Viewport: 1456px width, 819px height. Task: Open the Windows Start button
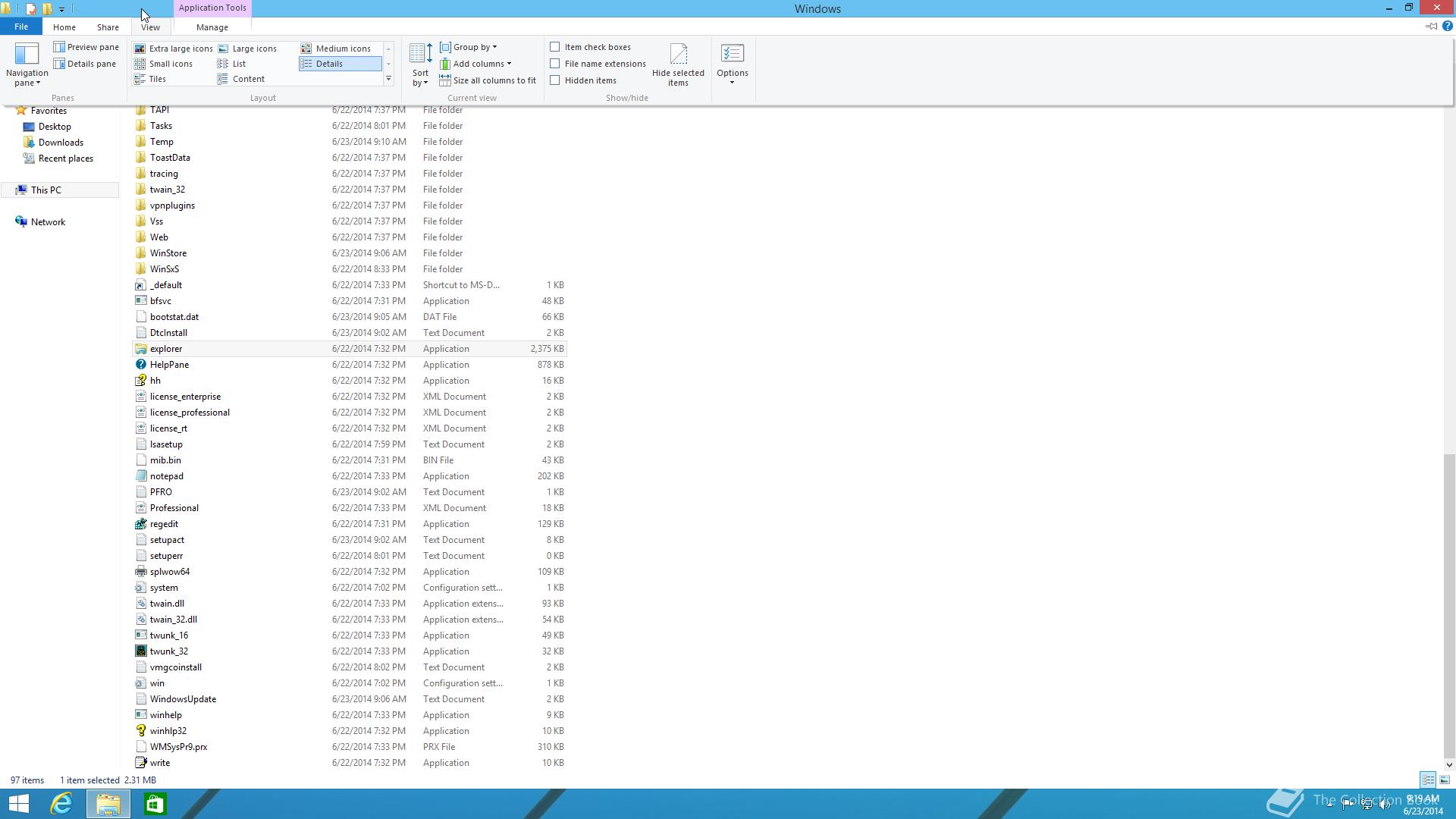pyautogui.click(x=18, y=804)
